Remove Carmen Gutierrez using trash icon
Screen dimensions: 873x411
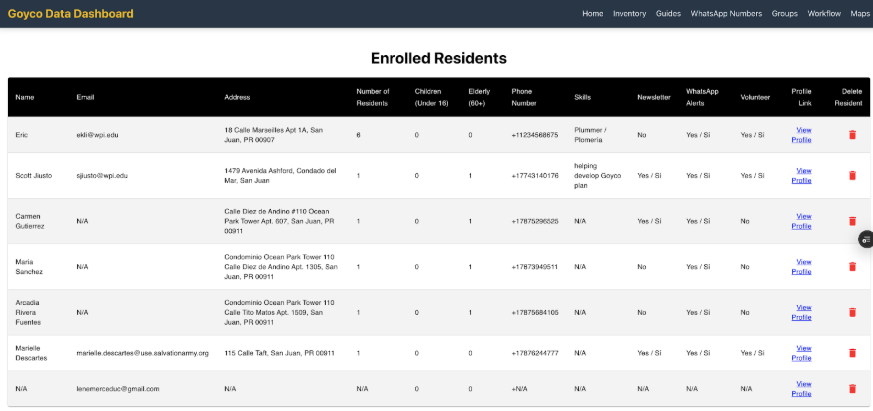click(x=852, y=221)
